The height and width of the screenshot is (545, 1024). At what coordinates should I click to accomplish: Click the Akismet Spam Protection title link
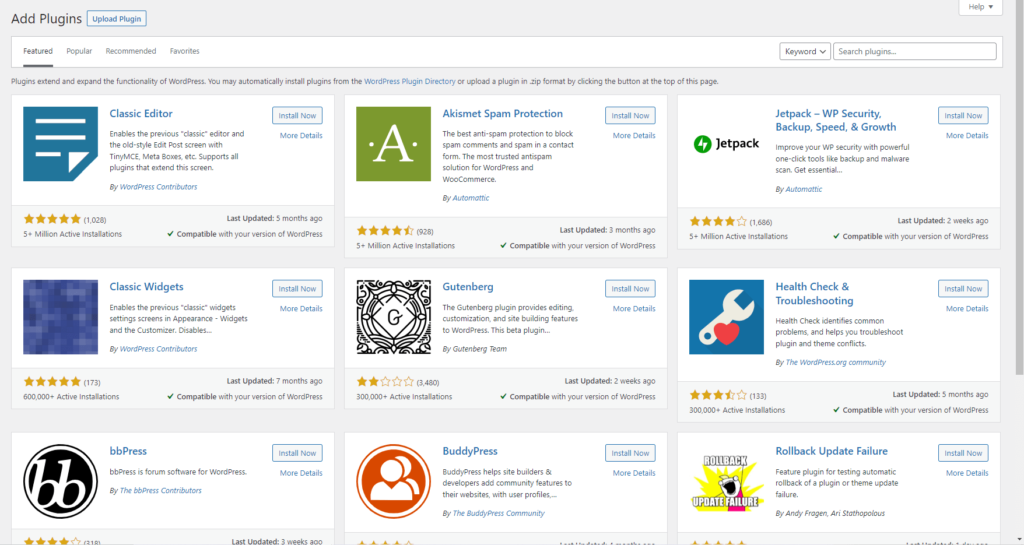502,114
